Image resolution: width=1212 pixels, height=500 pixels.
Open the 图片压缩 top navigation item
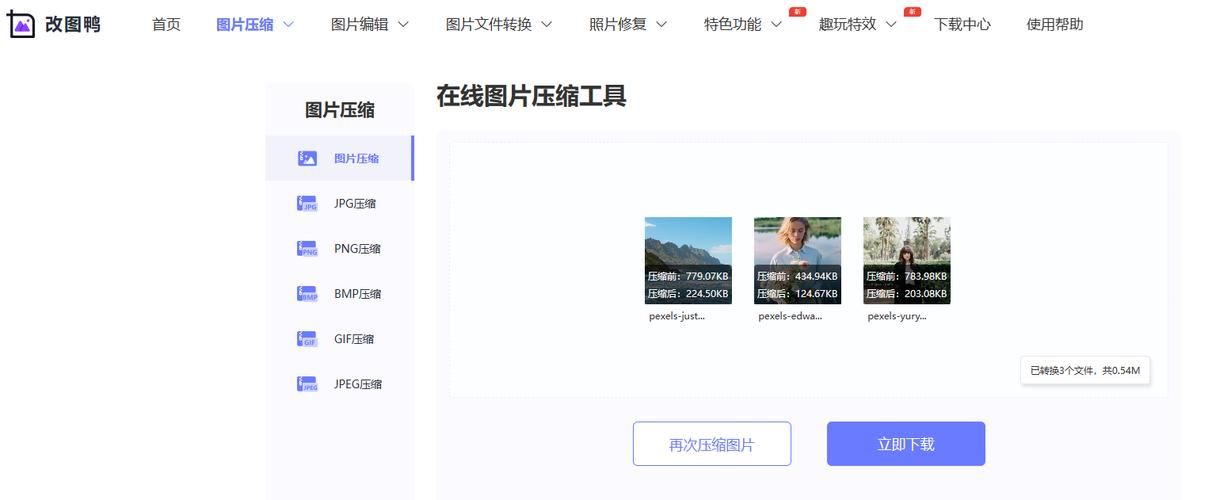point(245,24)
